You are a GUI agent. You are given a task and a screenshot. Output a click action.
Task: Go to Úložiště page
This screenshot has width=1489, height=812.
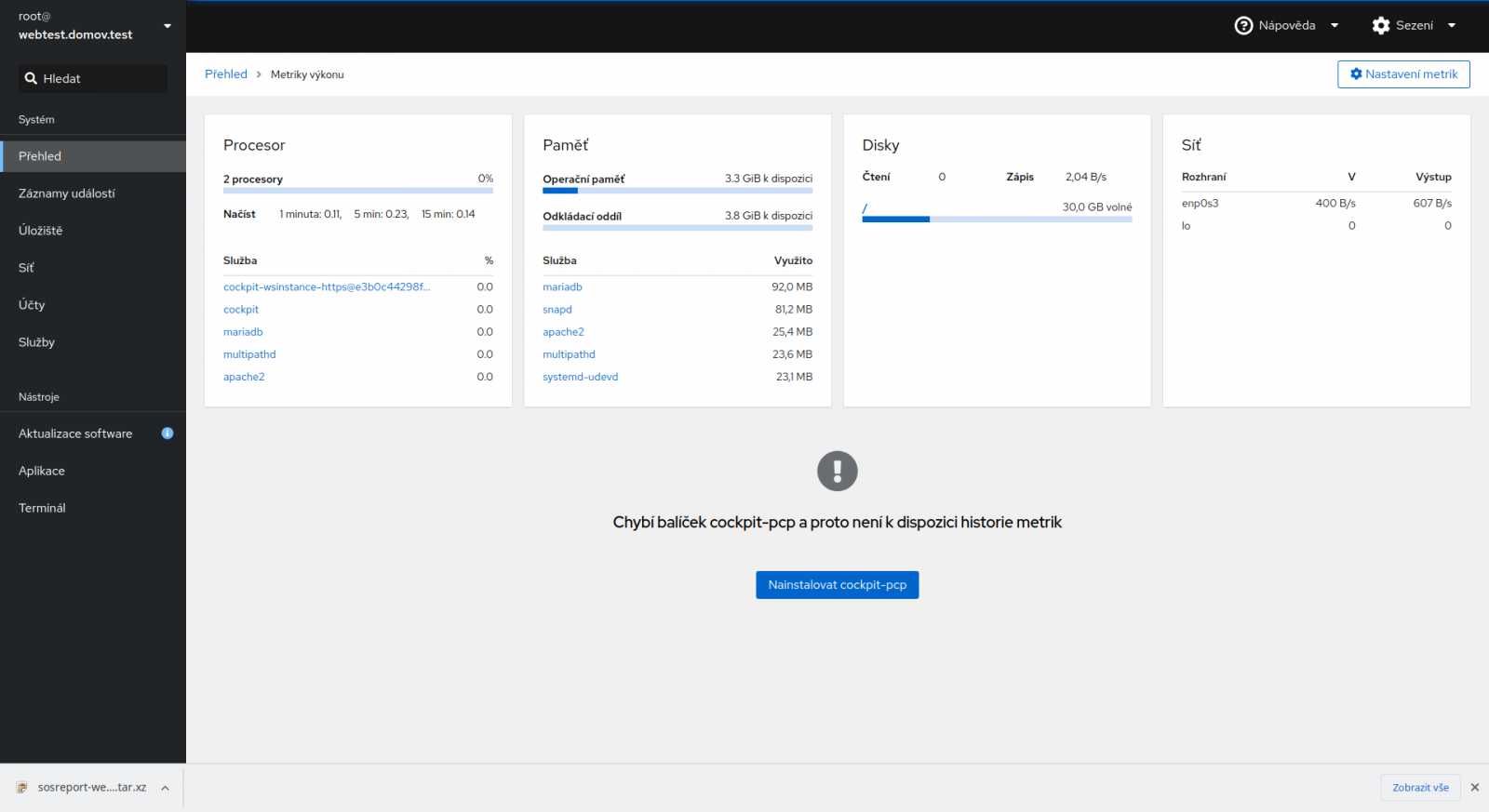[93, 231]
